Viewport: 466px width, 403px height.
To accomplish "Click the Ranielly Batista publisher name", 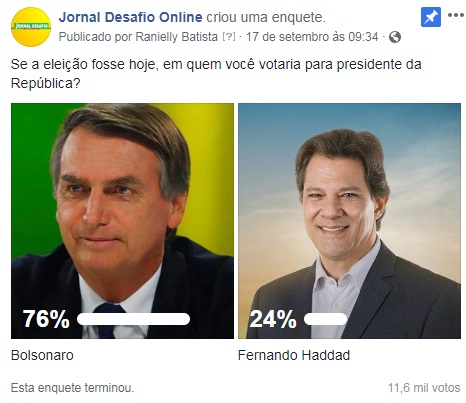I will pyautogui.click(x=177, y=37).
